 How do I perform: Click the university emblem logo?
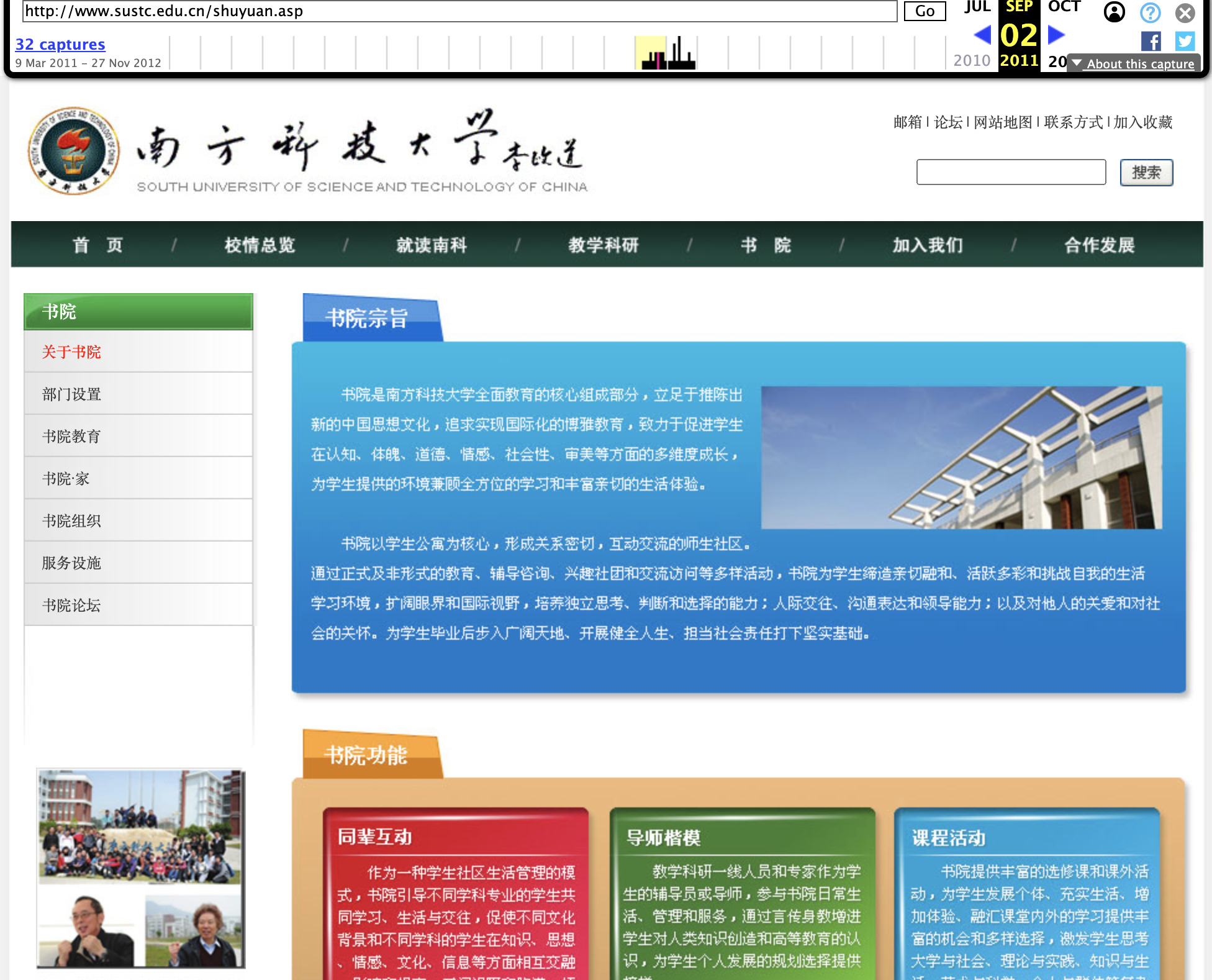tap(73, 151)
